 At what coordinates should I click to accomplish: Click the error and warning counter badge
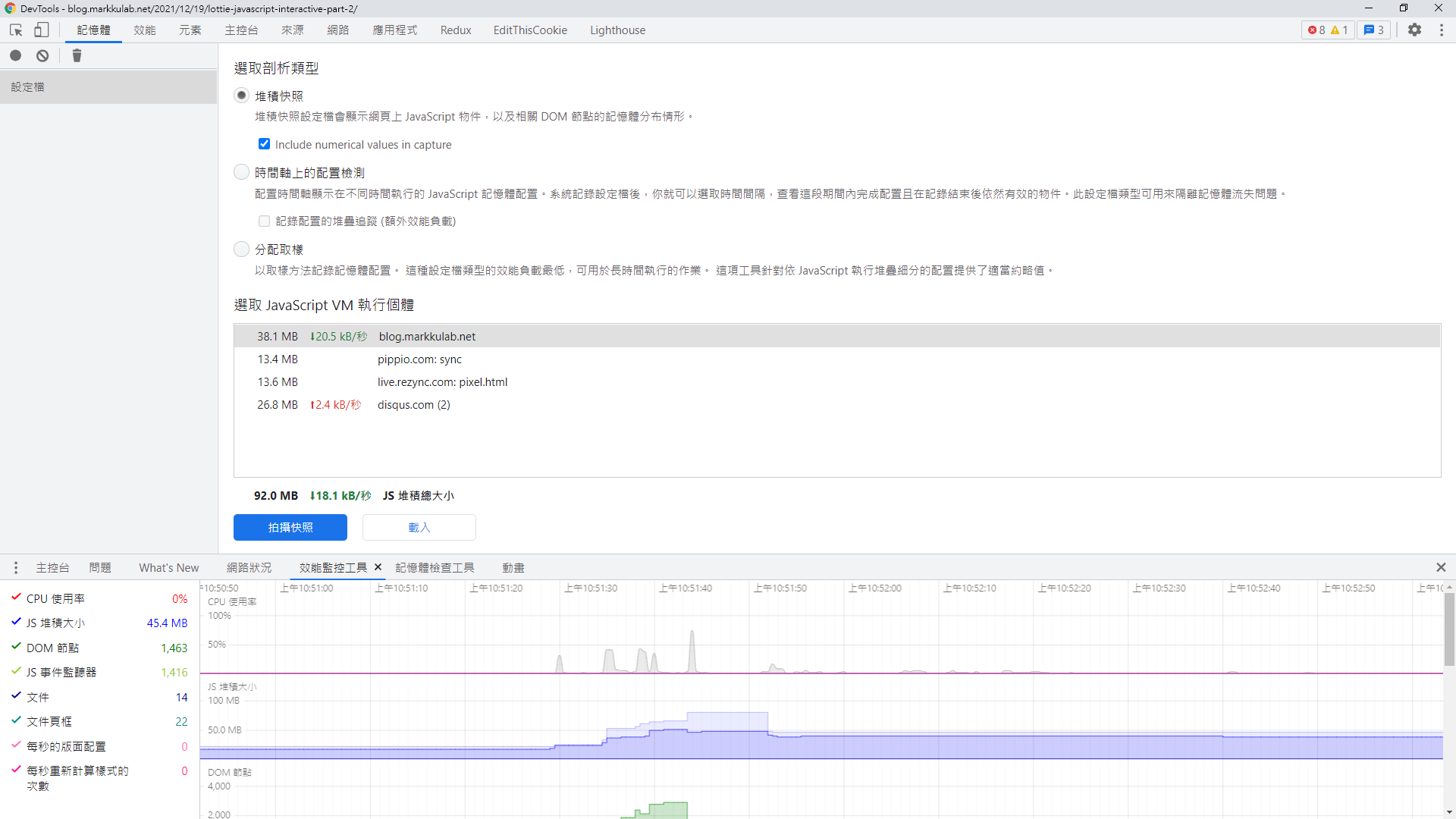(1328, 30)
